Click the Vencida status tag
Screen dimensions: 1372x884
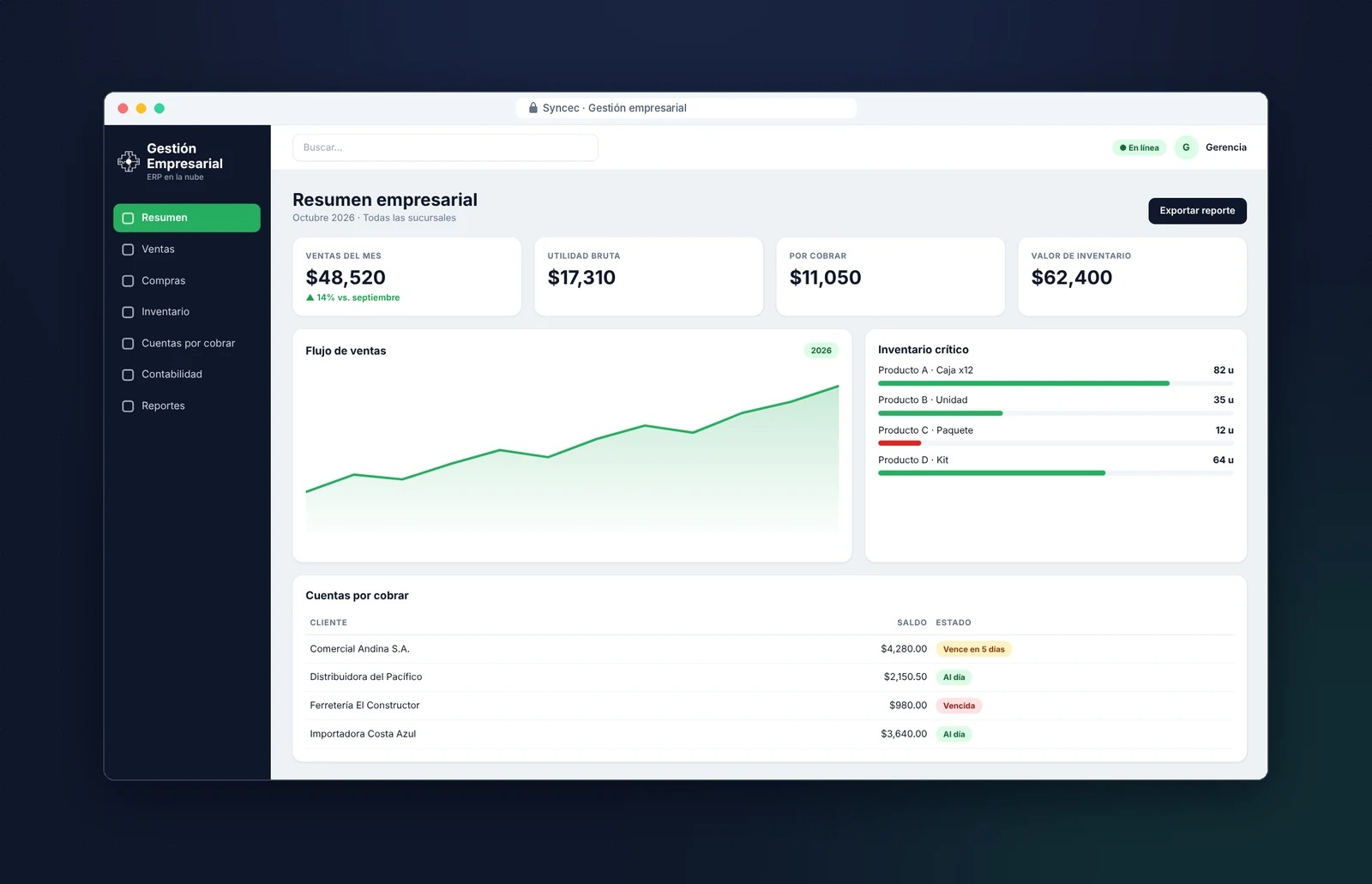(959, 706)
